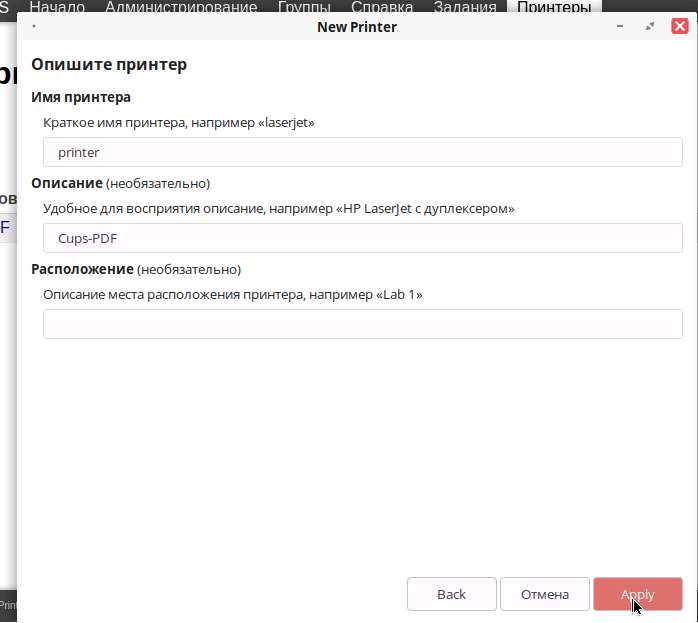The width and height of the screenshot is (698, 623).
Task: Open the window menu dot in title bar
Action: click(34, 27)
